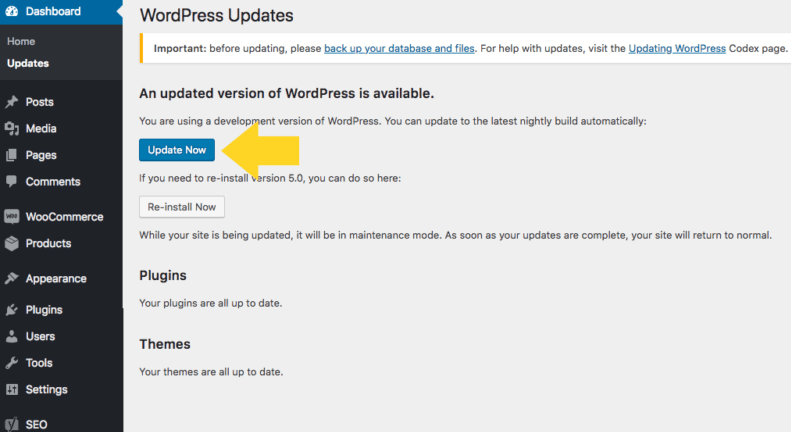The image size is (791, 432).
Task: Select the Updates submenu item
Action: (28, 64)
